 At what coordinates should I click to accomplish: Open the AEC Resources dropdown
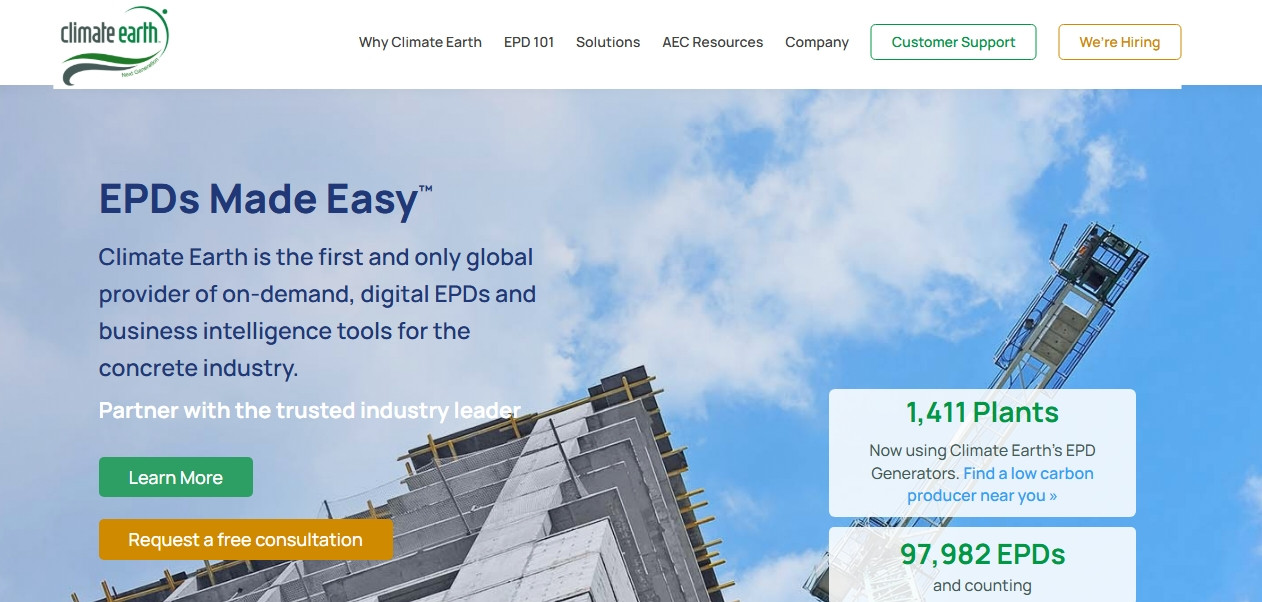pyautogui.click(x=712, y=42)
